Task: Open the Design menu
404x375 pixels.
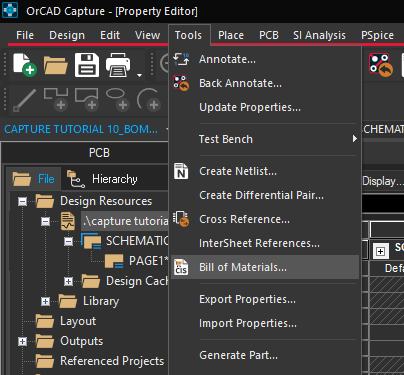Action: coord(67,35)
